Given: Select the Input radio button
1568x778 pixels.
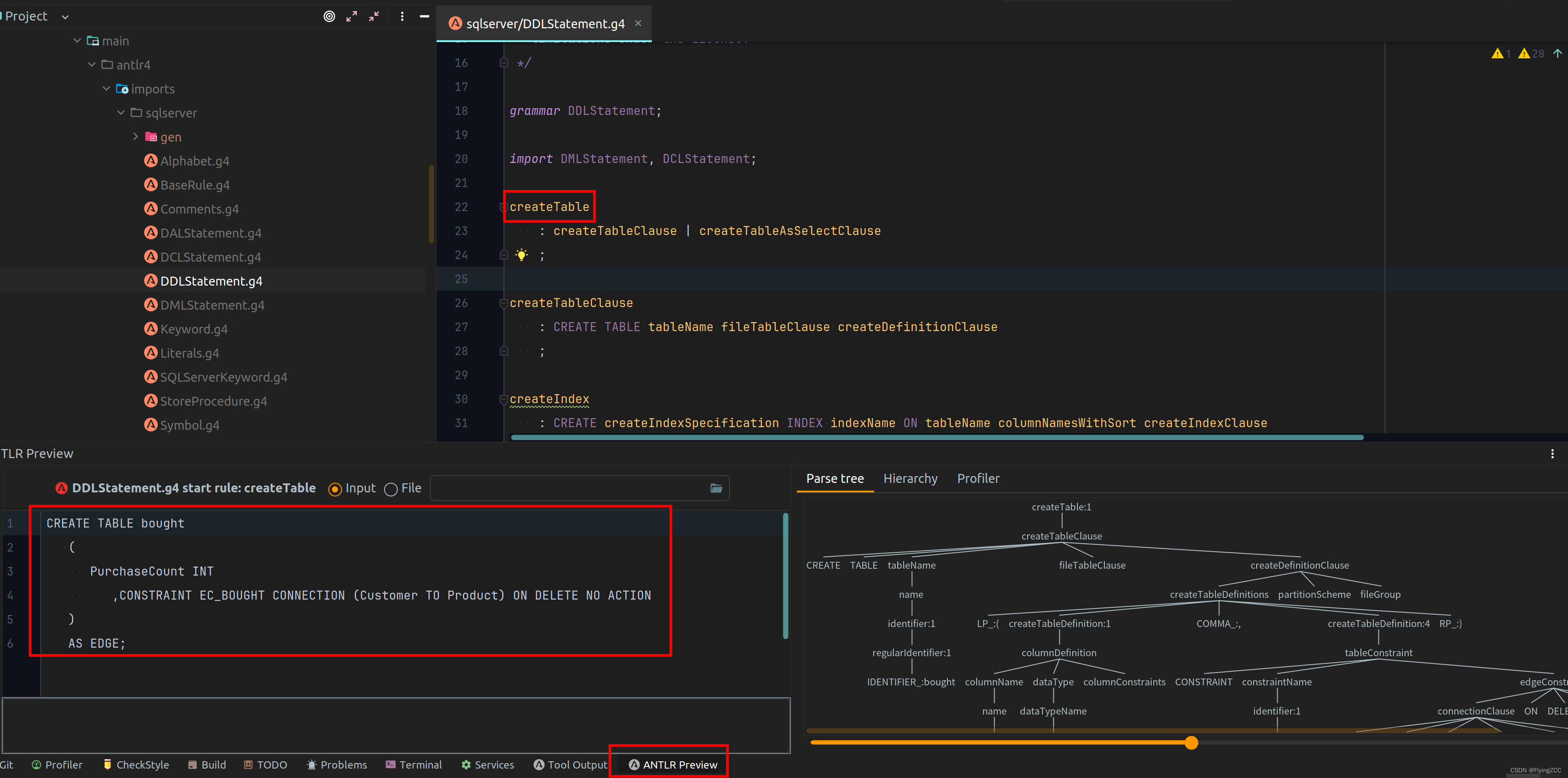Looking at the screenshot, I should click(335, 489).
